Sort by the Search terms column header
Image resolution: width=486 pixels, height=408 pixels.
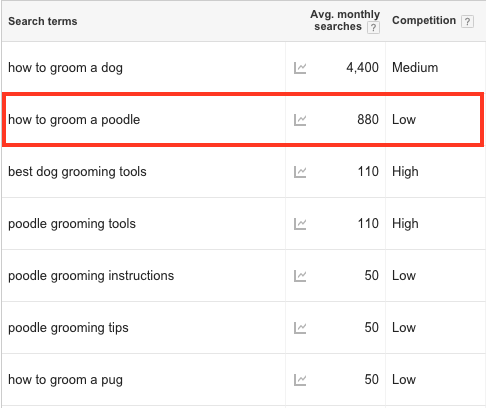pos(43,21)
